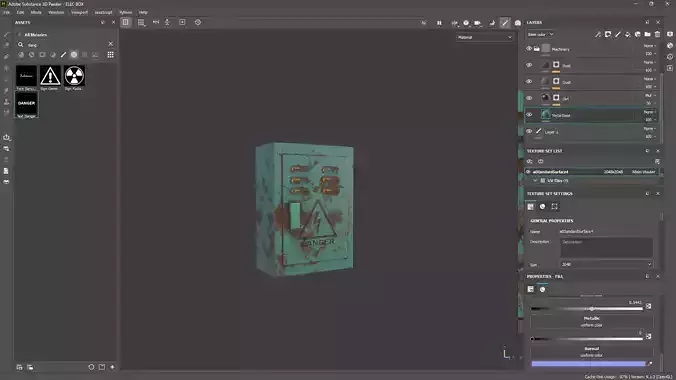The image size is (676, 380).
Task: Open the Window menu
Action: click(x=56, y=13)
